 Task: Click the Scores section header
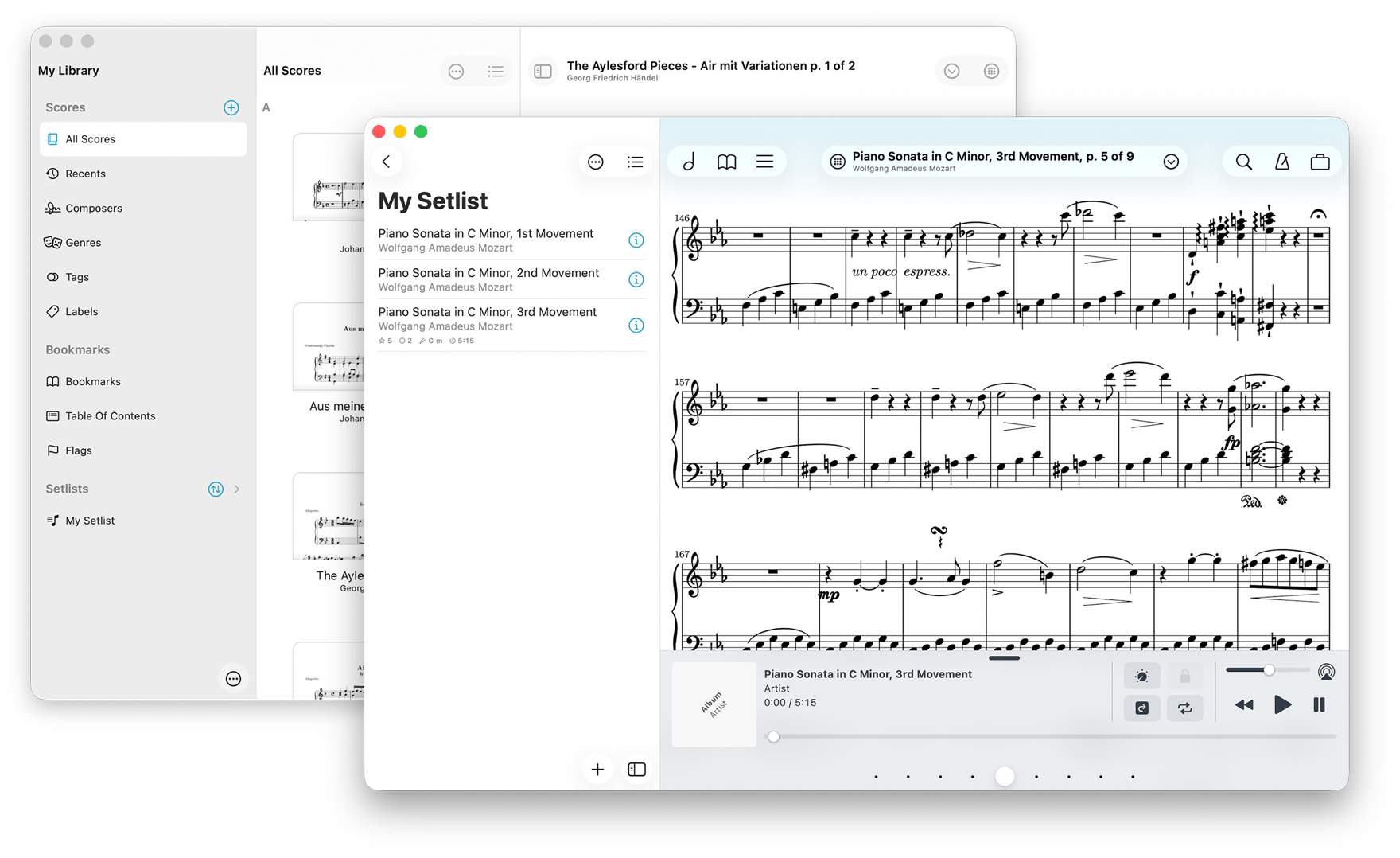click(x=65, y=107)
